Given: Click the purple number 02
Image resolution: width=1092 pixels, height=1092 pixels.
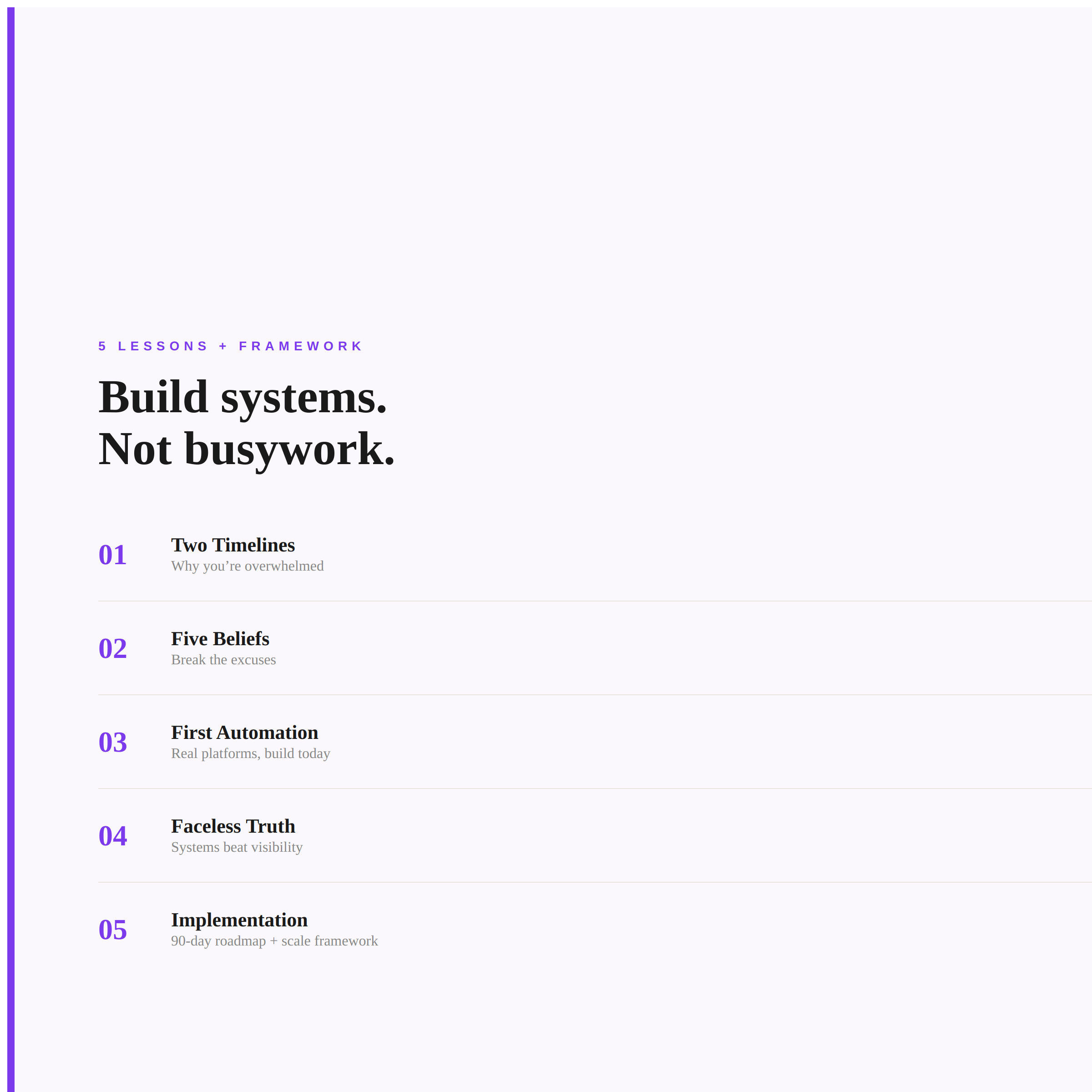Looking at the screenshot, I should point(112,648).
